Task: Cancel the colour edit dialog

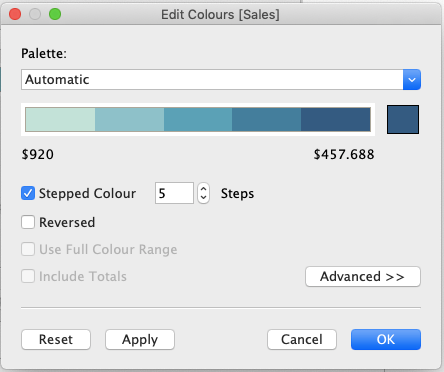Action: (x=302, y=340)
